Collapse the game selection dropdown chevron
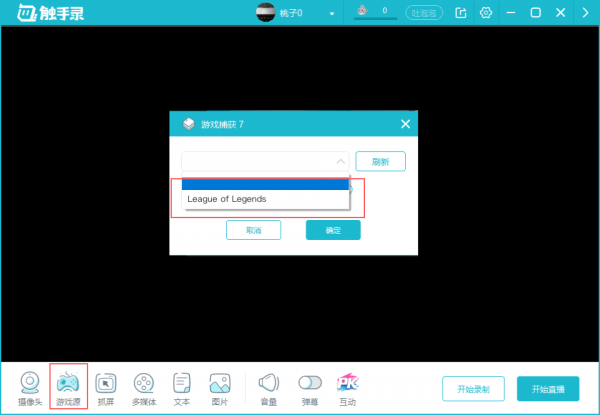 pos(340,161)
